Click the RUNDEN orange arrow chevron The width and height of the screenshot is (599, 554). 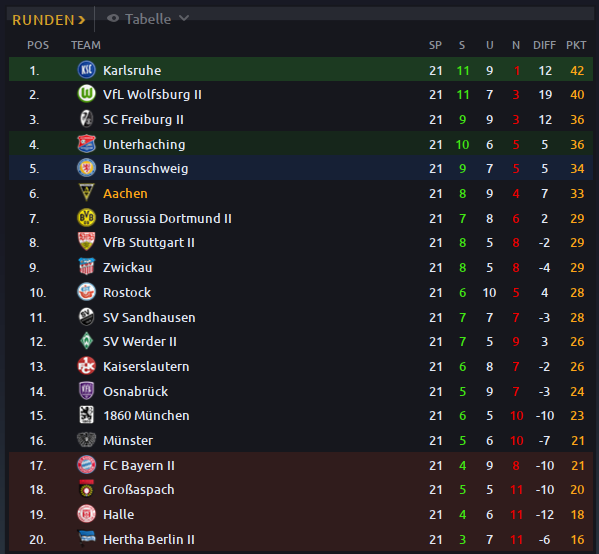(81, 20)
